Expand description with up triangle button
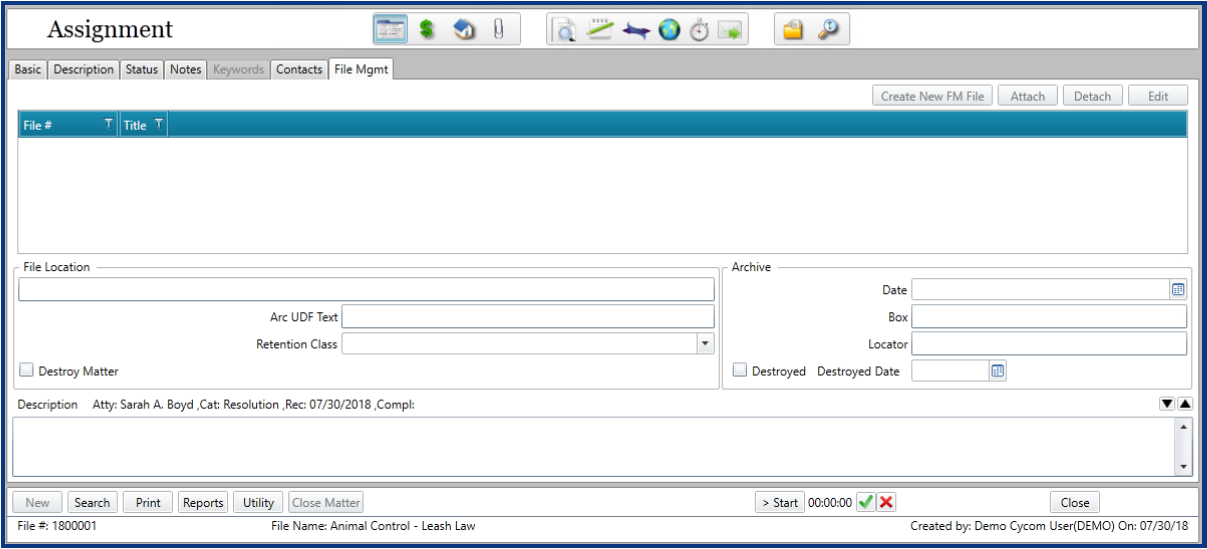Screen dimensions: 1207x549 click(1184, 404)
